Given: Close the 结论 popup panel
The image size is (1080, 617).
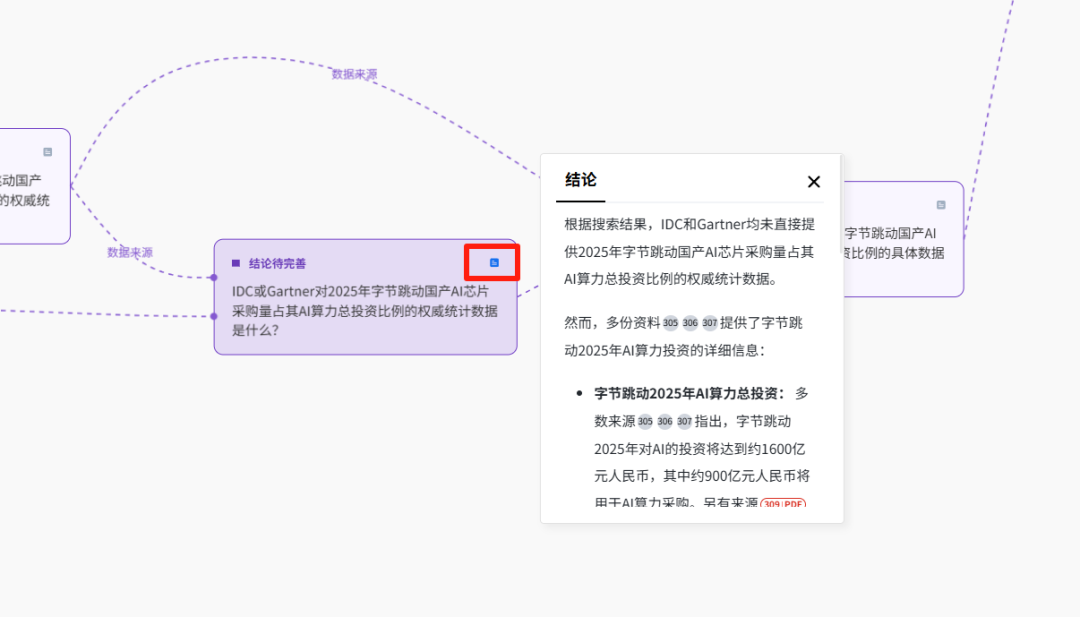Looking at the screenshot, I should tap(813, 182).
